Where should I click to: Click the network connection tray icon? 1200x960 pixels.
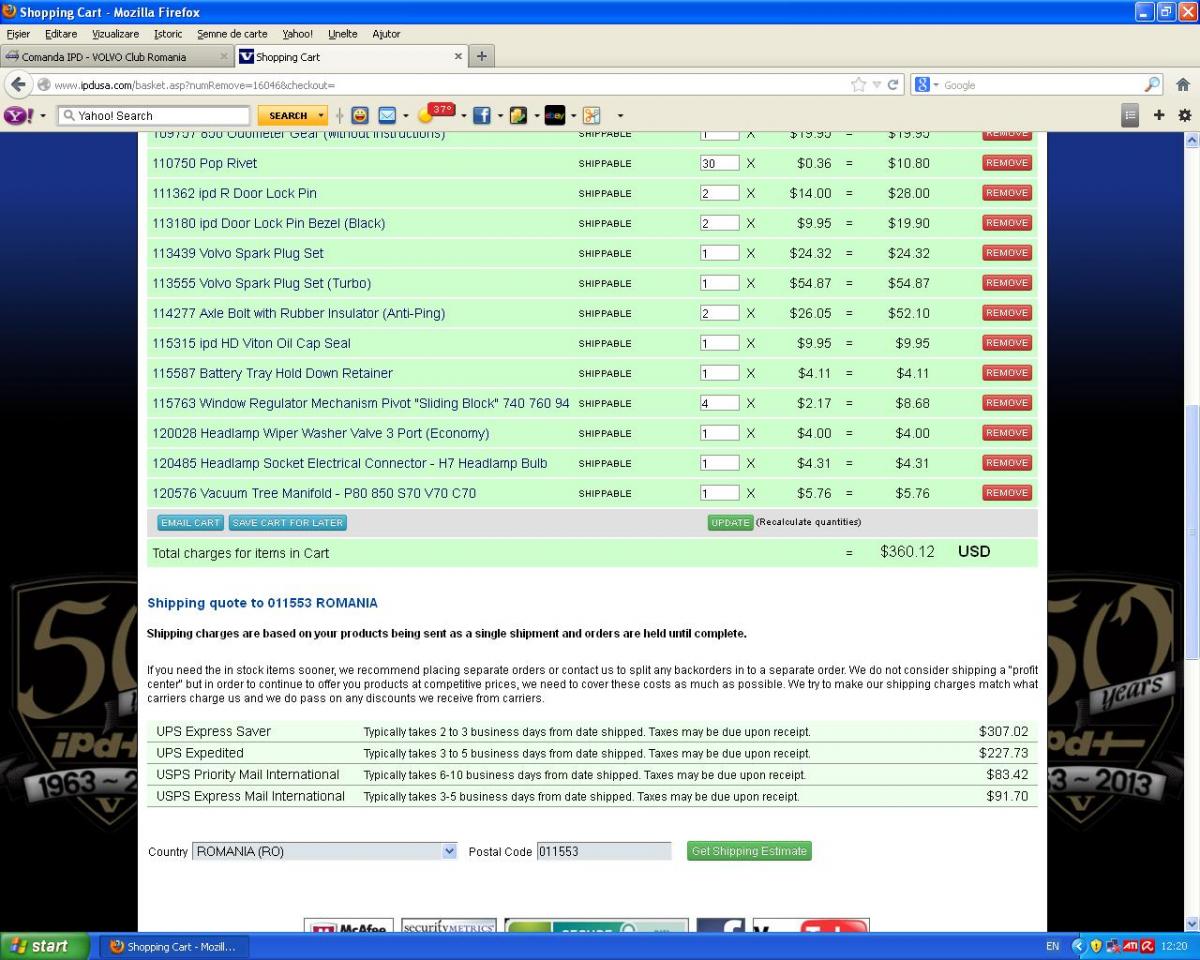(x=1113, y=946)
